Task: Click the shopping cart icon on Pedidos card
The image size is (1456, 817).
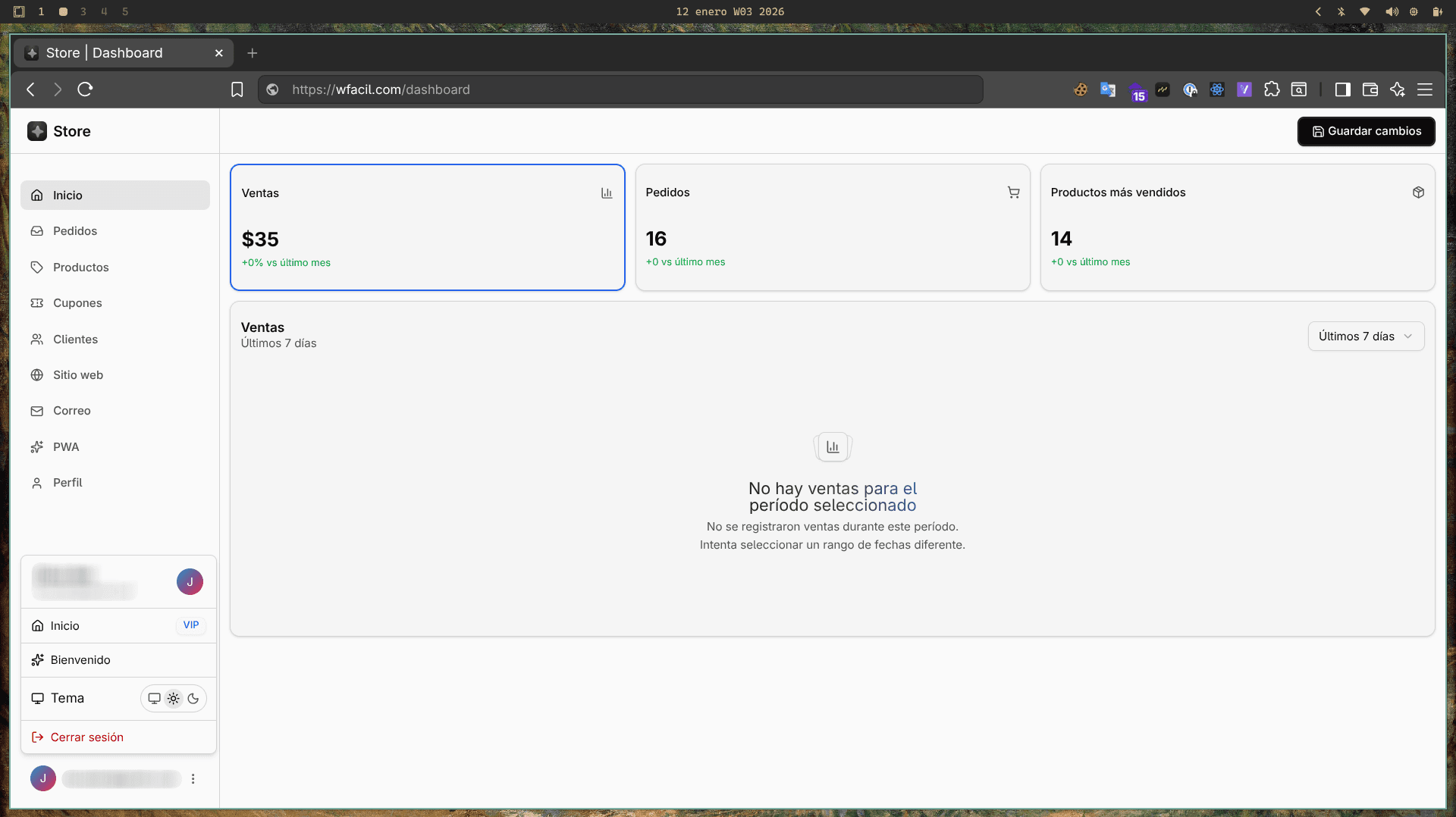Action: click(x=1014, y=192)
